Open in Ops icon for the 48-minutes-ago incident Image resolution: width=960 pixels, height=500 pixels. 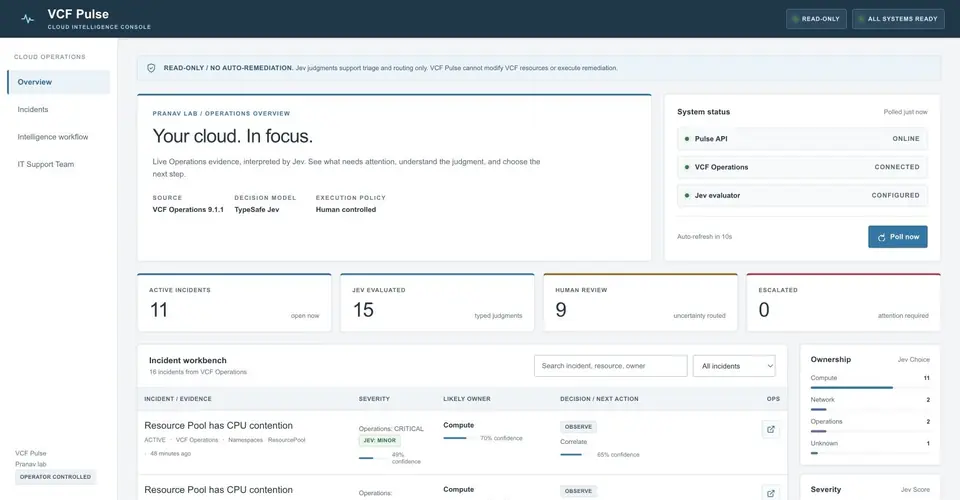(x=770, y=429)
